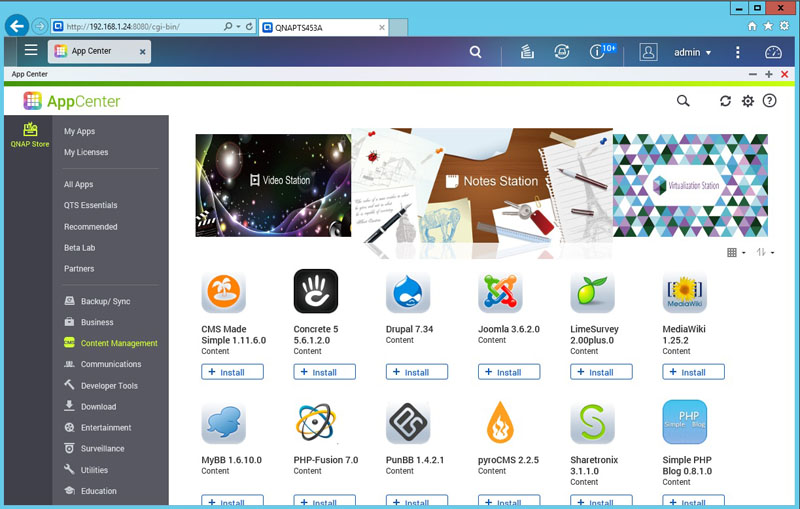Open browser home icon
The width and height of the screenshot is (800, 509).
coord(752,26)
